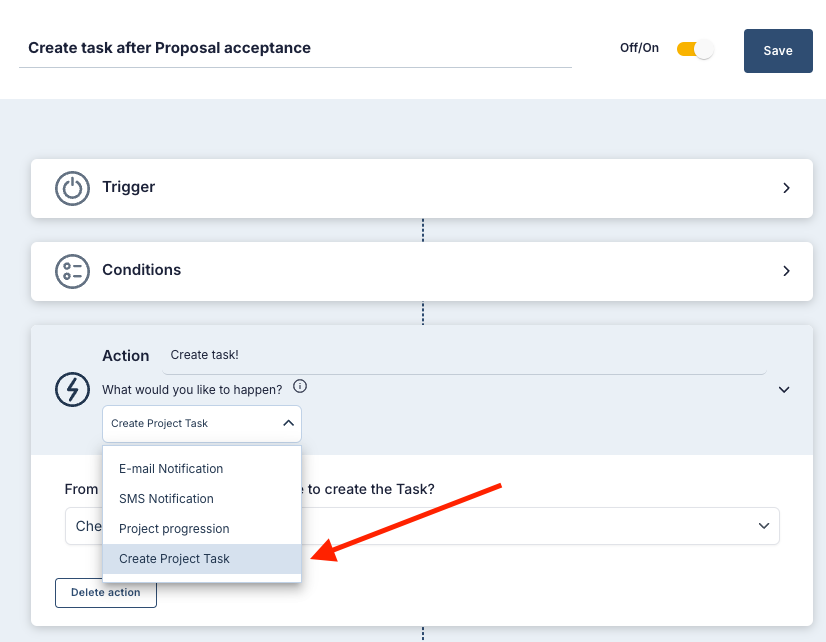826x642 pixels.
Task: Close the Create Project Task dropdown field
Action: point(201,423)
